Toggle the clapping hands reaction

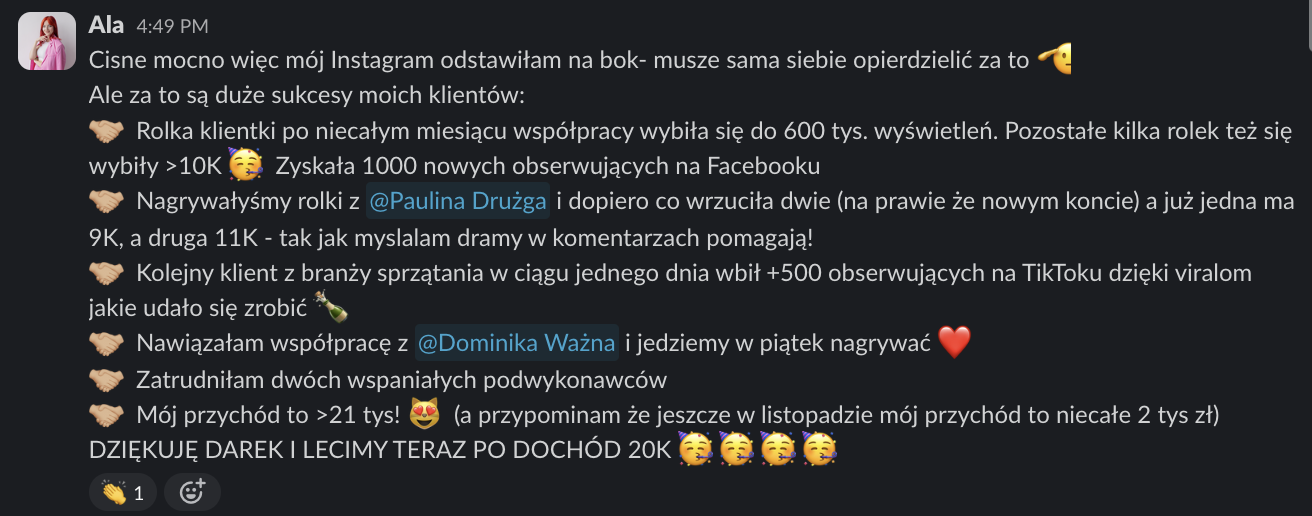[x=122, y=492]
